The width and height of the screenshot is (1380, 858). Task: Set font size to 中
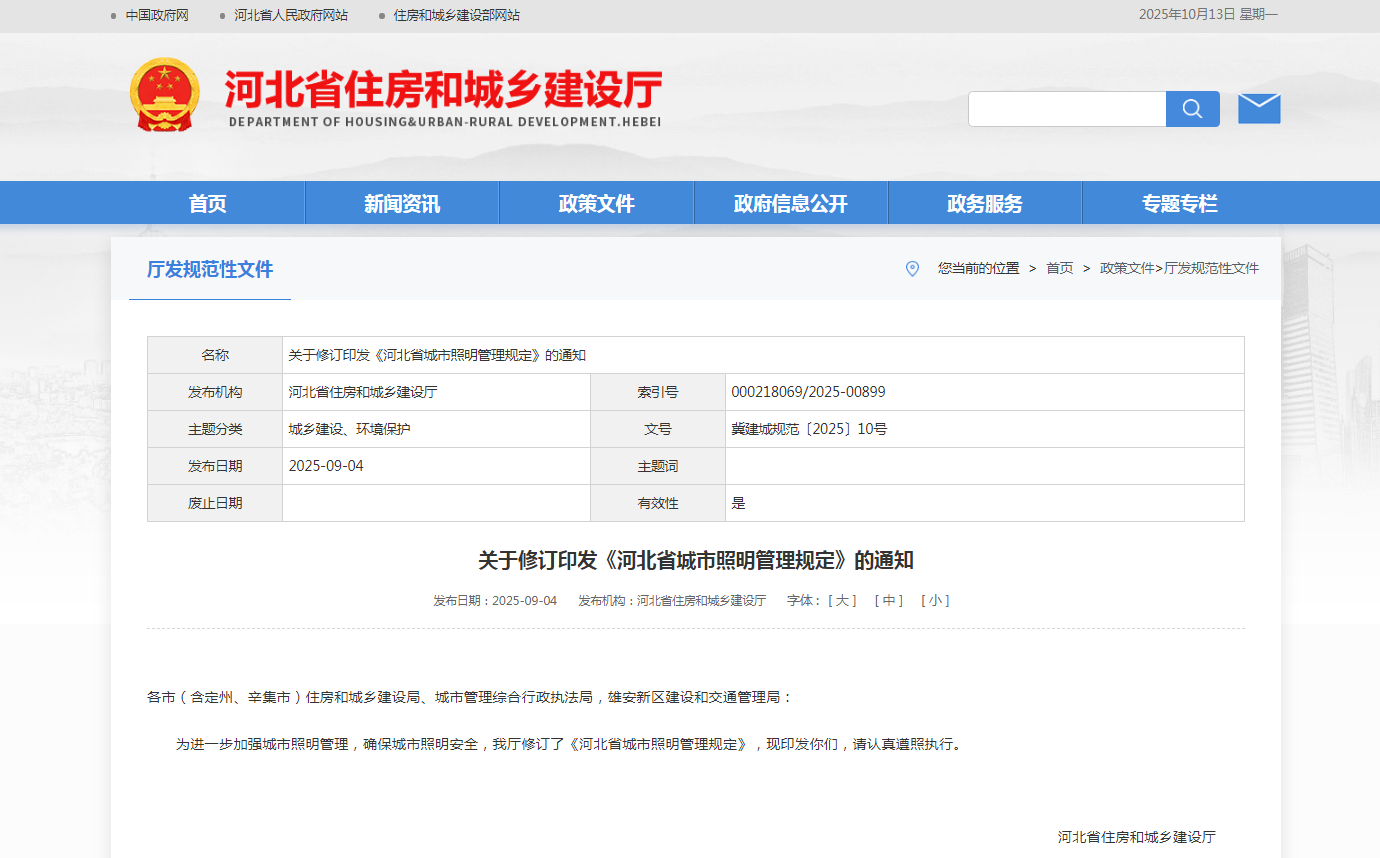(888, 601)
